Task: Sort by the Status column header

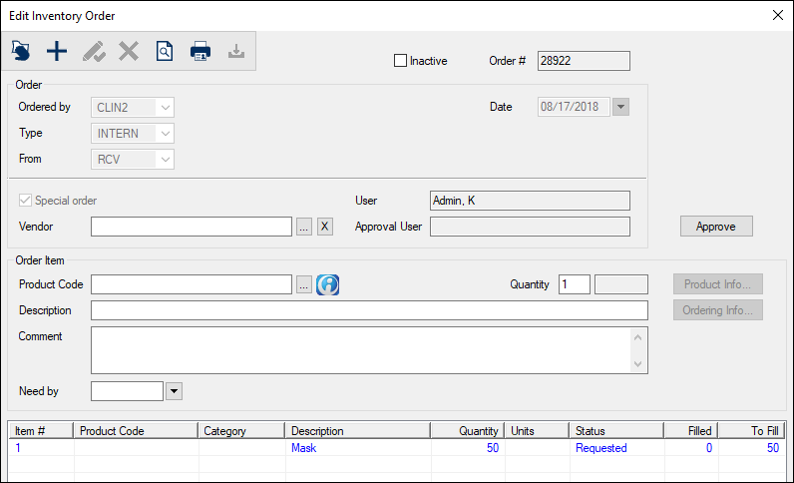Action: 615,431
